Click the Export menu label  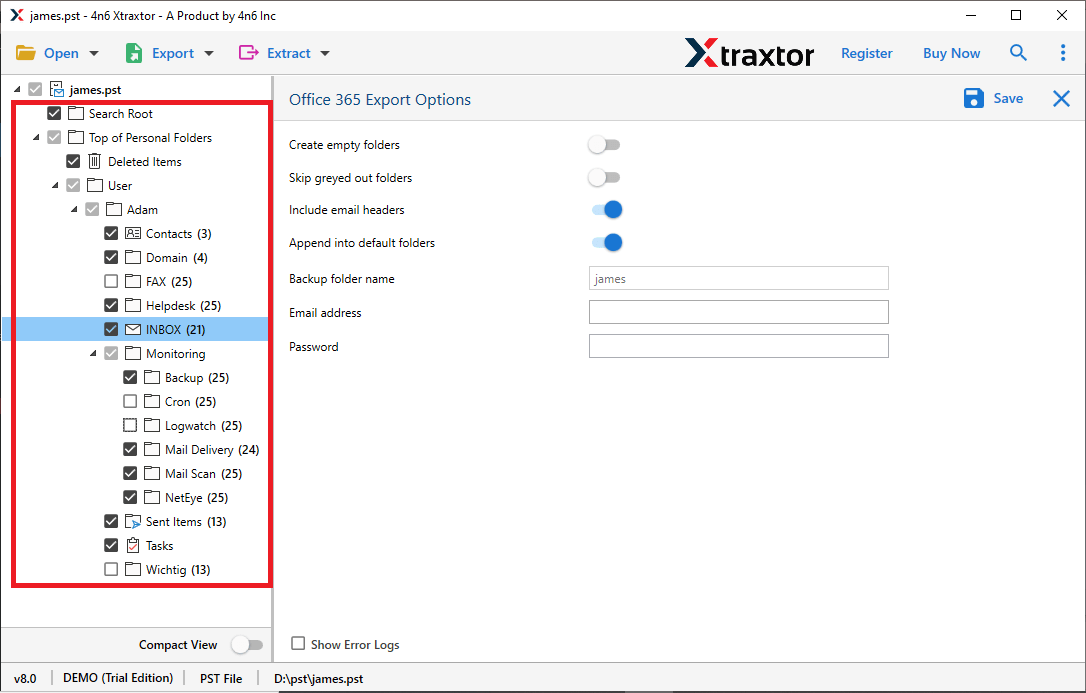coord(173,53)
